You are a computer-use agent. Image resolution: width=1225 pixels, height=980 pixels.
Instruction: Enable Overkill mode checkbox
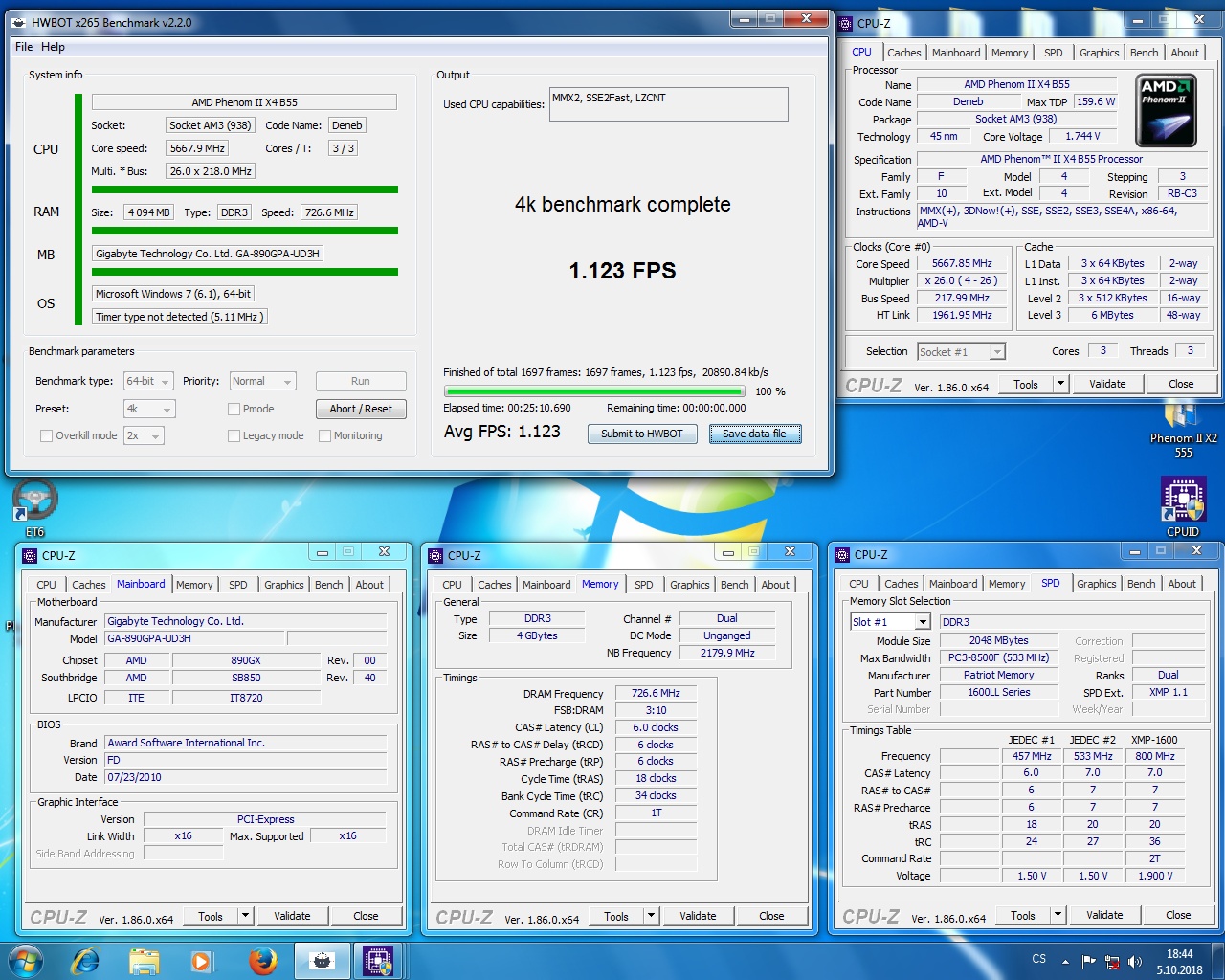(46, 436)
